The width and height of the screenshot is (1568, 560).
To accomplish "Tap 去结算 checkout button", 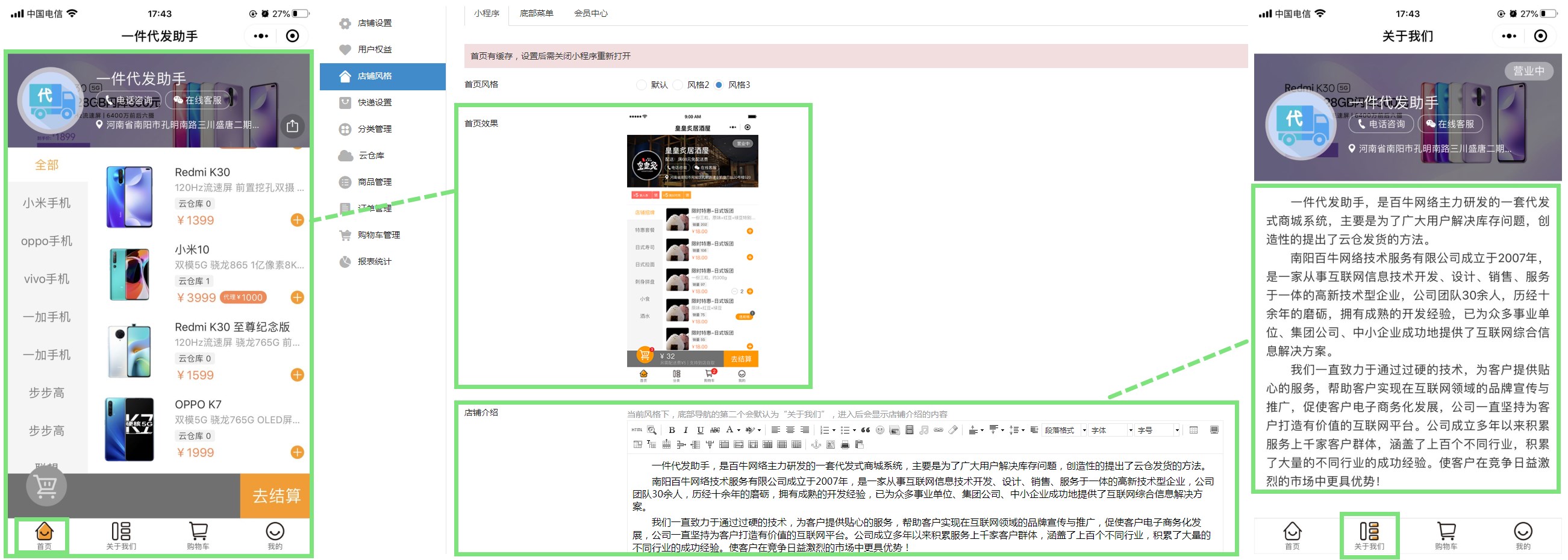I will (276, 496).
